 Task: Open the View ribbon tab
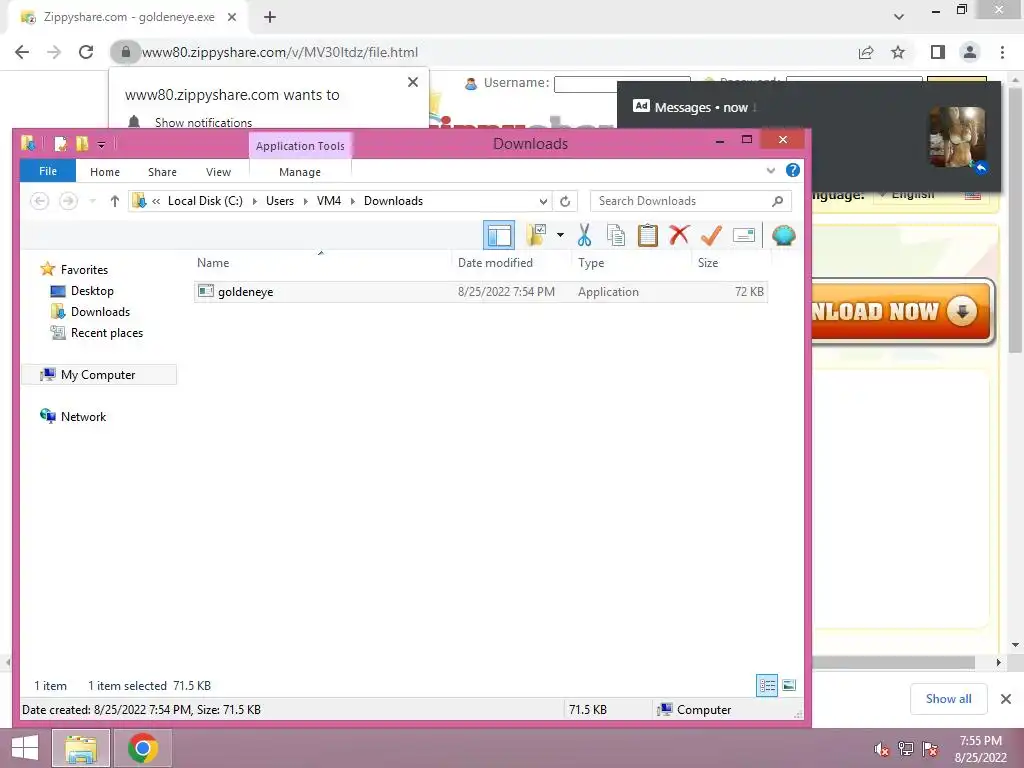218,172
